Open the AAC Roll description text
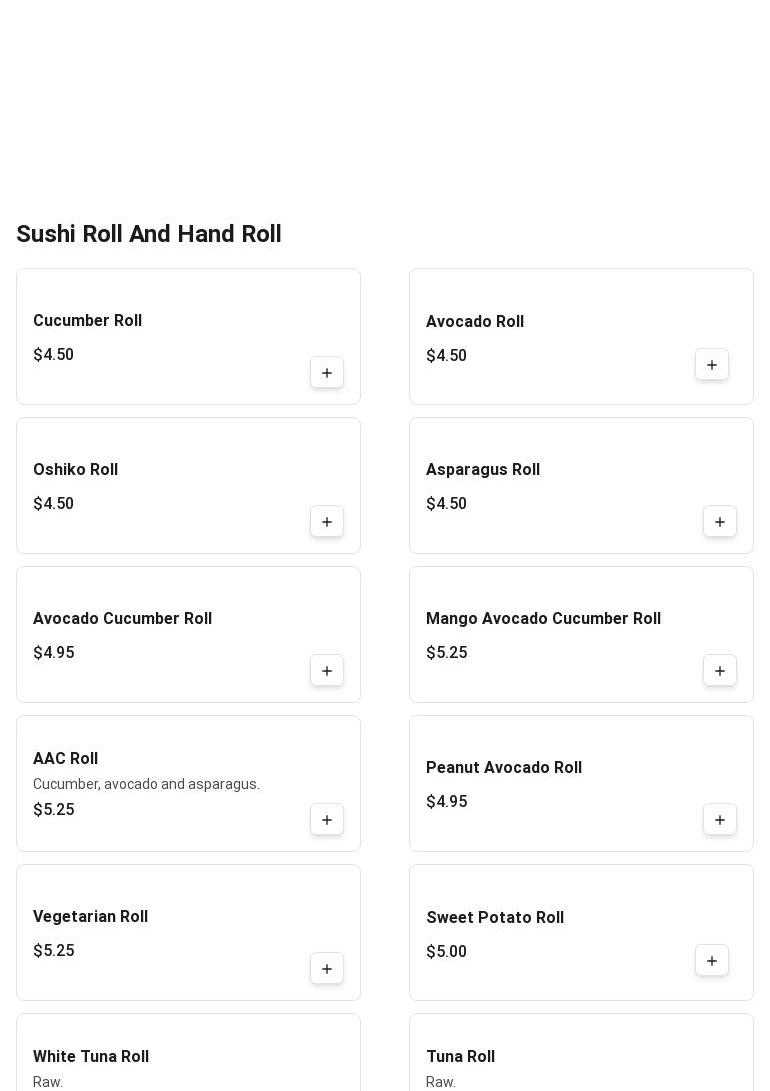Image resolution: width=770 pixels, height=1091 pixels. click(146, 784)
